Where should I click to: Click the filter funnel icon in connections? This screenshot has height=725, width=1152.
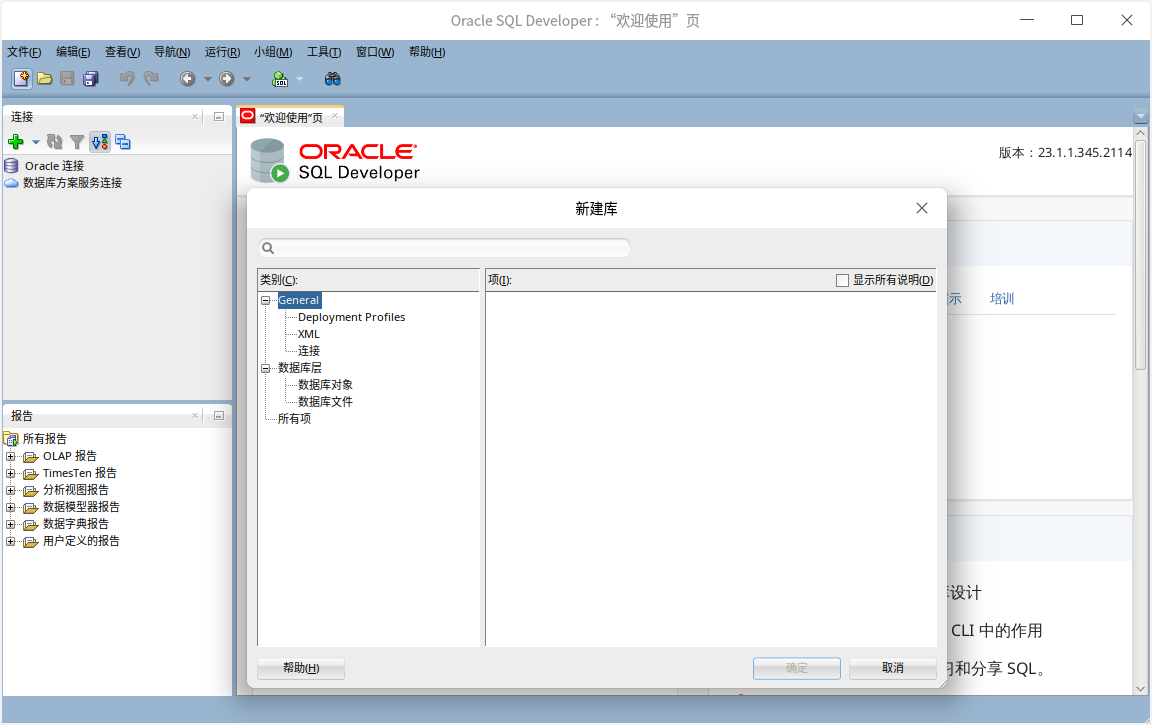[77, 142]
